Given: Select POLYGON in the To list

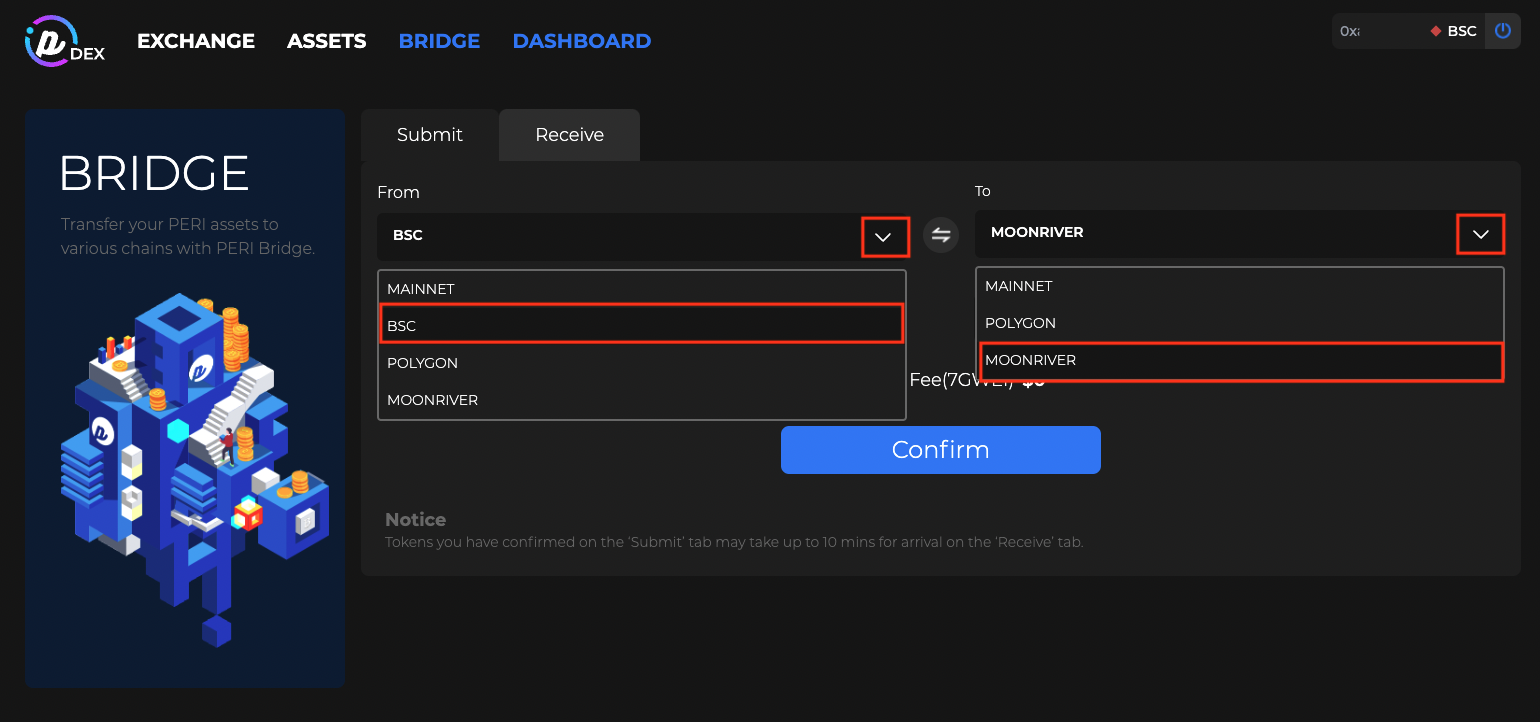Looking at the screenshot, I should click(1240, 323).
